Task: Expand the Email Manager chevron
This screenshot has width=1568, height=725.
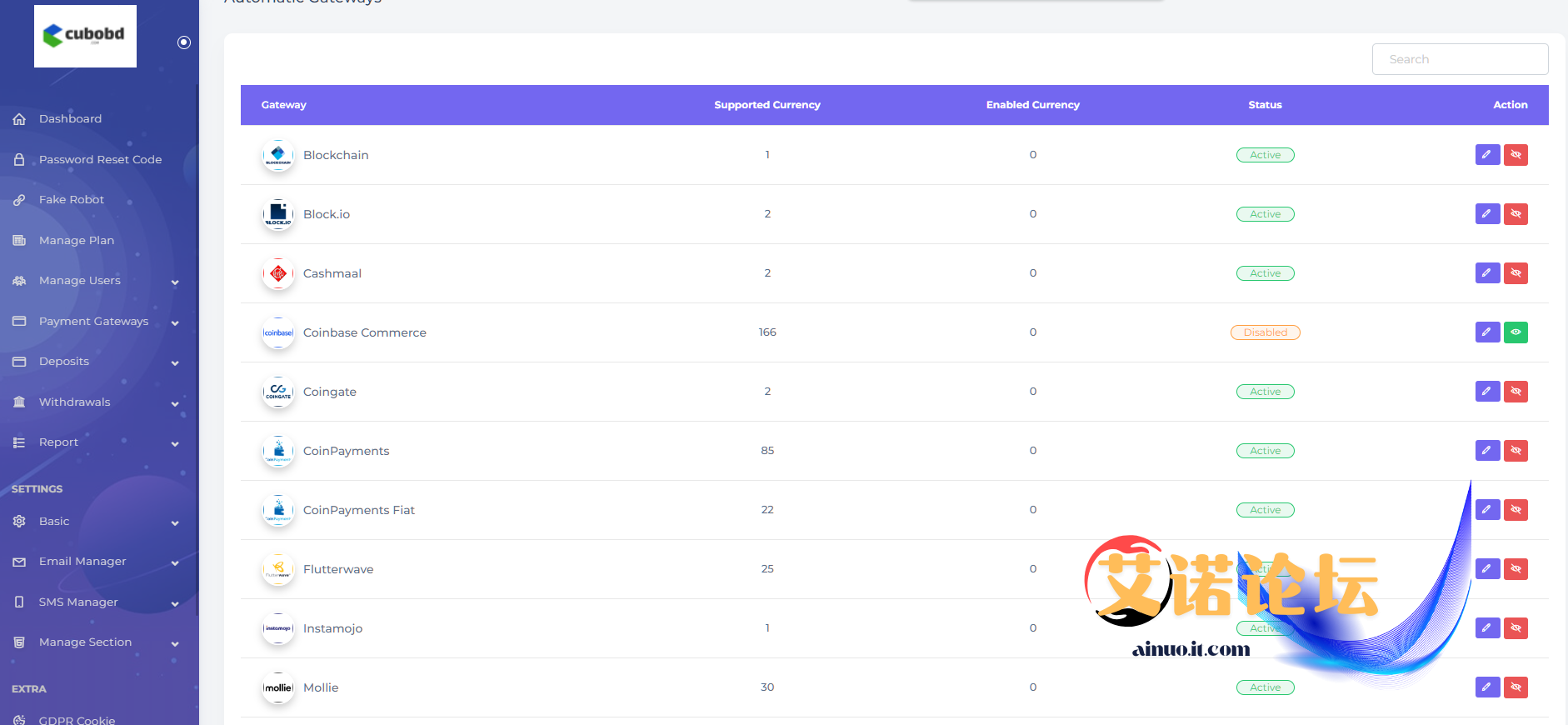Action: 175,563
